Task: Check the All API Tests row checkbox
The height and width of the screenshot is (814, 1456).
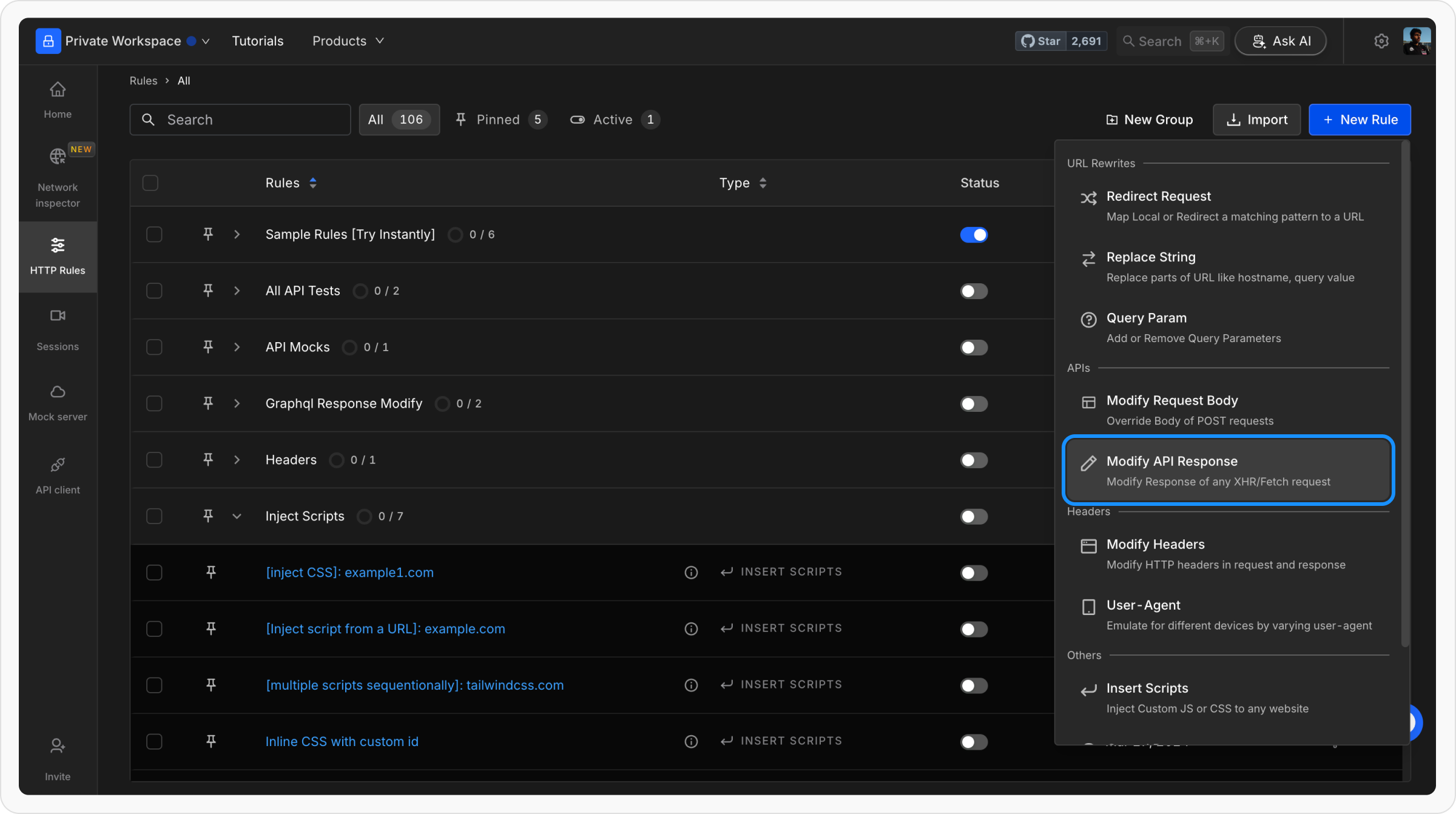Action: click(x=154, y=291)
